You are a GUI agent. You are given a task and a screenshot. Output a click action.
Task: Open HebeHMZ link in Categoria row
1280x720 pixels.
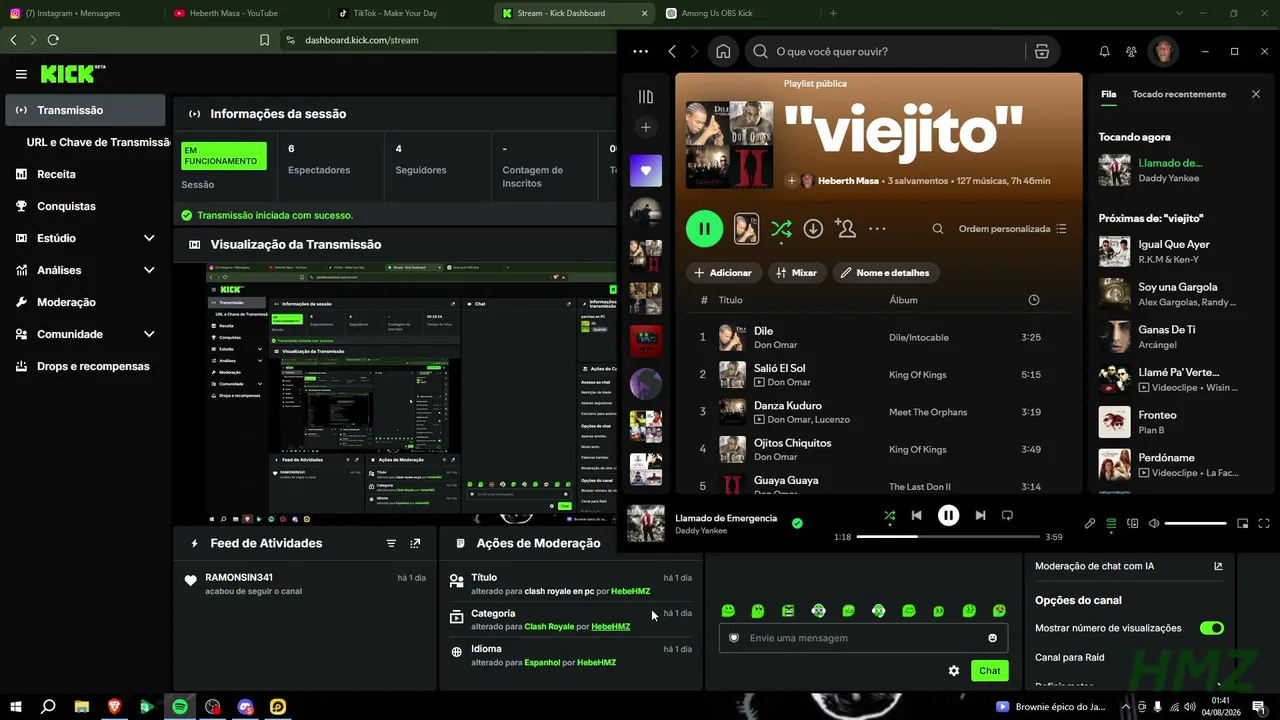(x=610, y=627)
